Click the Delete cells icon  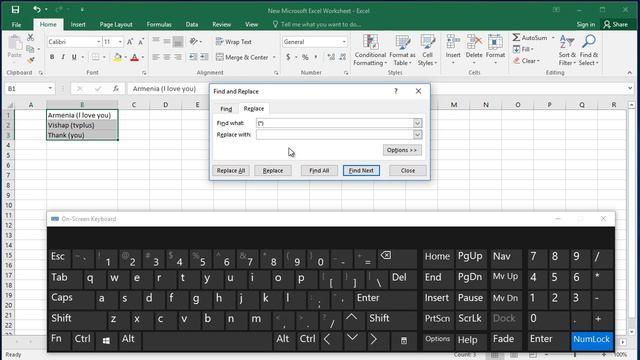tap(474, 41)
